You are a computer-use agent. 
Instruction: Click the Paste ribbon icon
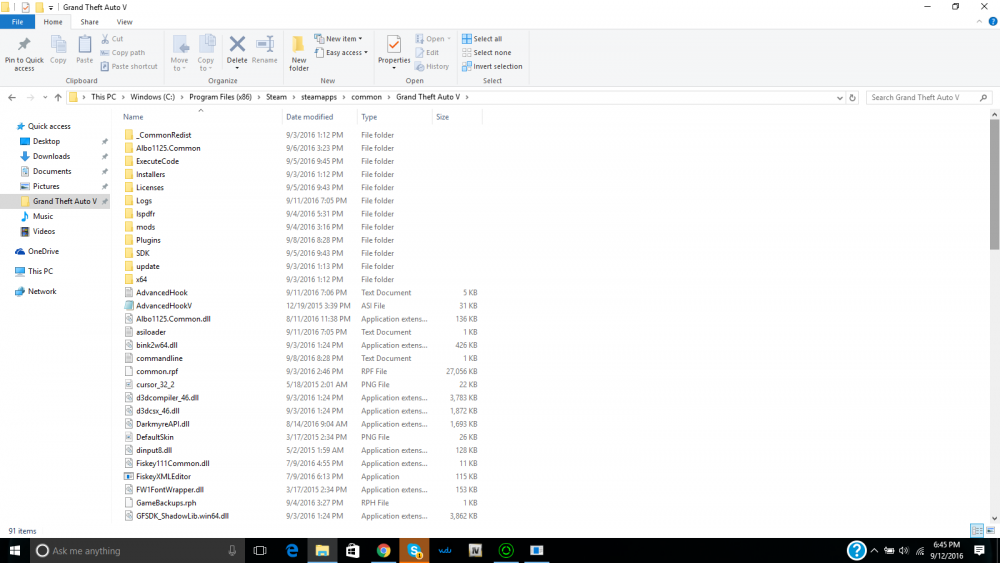point(84,45)
